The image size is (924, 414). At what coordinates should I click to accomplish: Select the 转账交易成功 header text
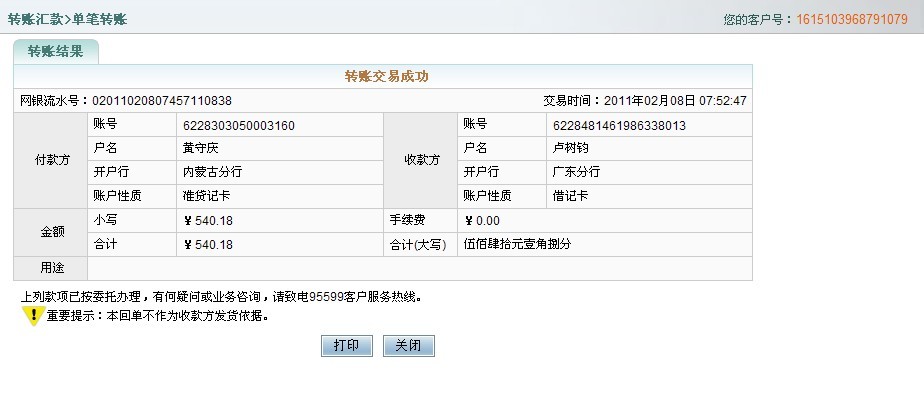[386, 76]
